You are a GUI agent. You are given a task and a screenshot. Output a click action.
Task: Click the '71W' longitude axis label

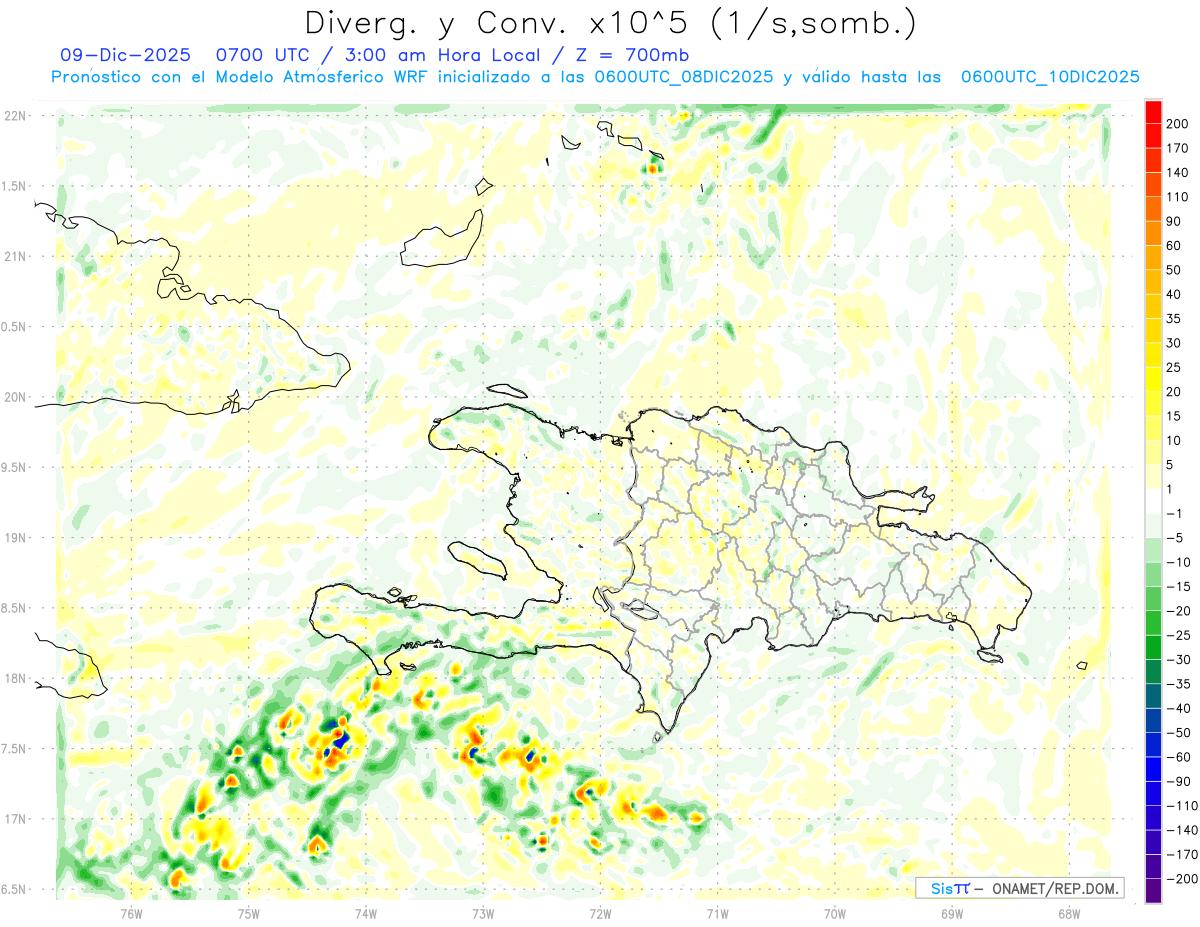pos(717,913)
